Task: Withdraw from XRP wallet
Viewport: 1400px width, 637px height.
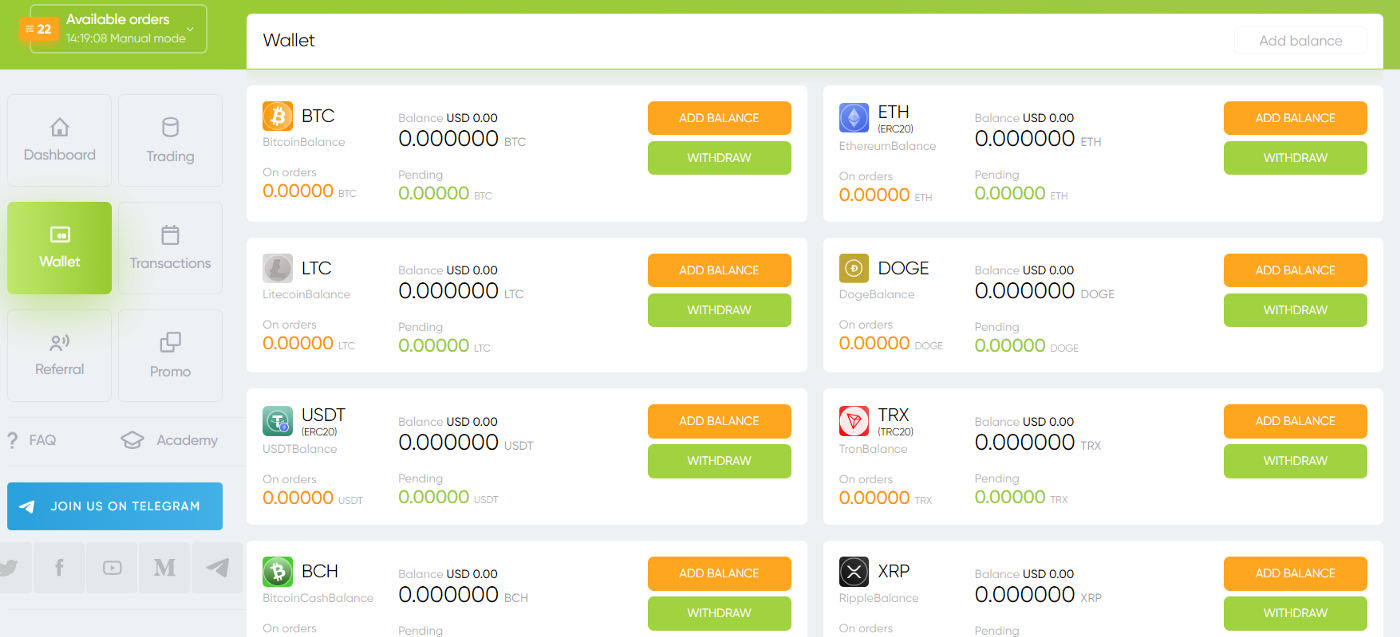Action: pyautogui.click(x=1295, y=613)
